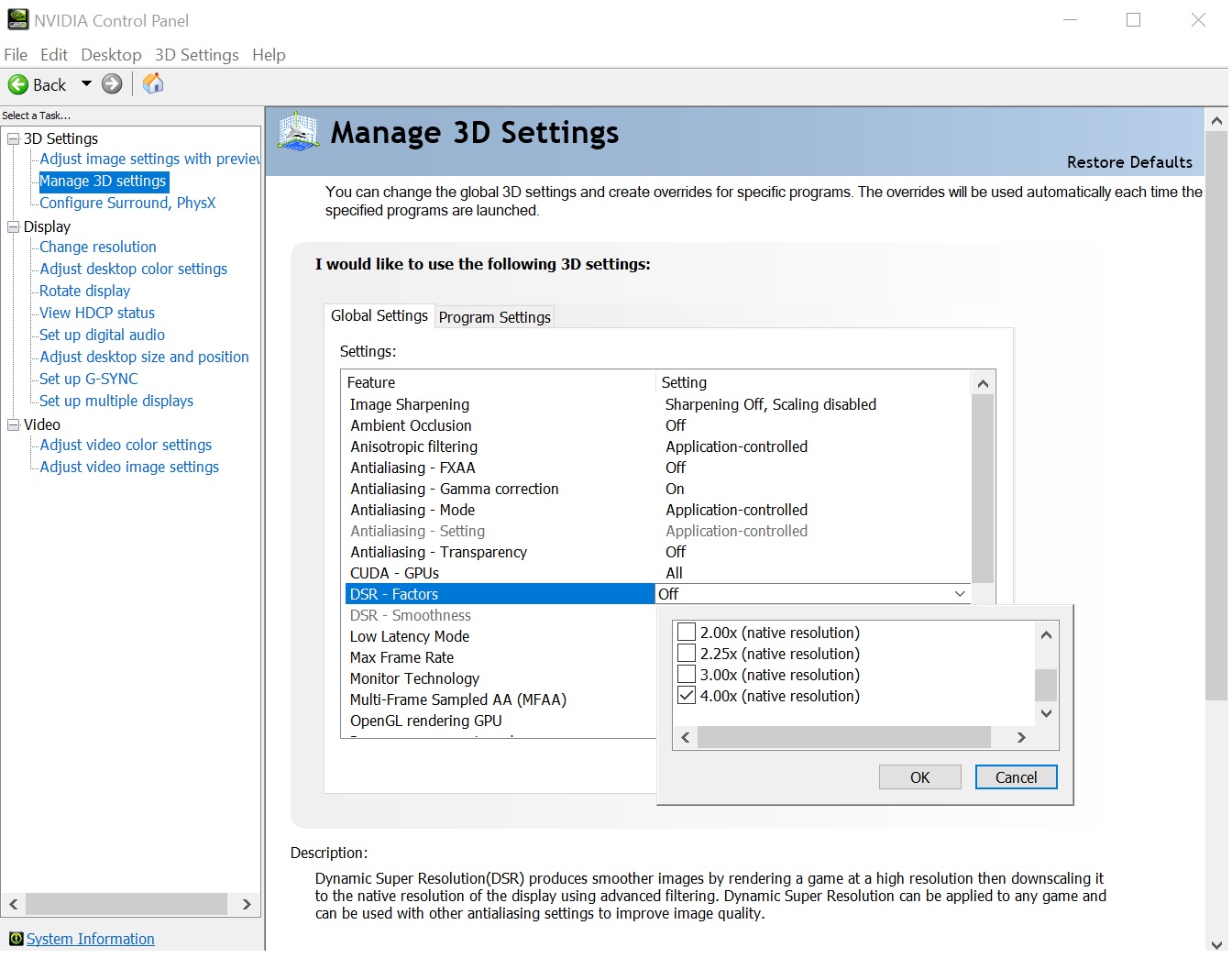The height and width of the screenshot is (958, 1232).
Task: Open Change resolution page
Action: click(98, 247)
